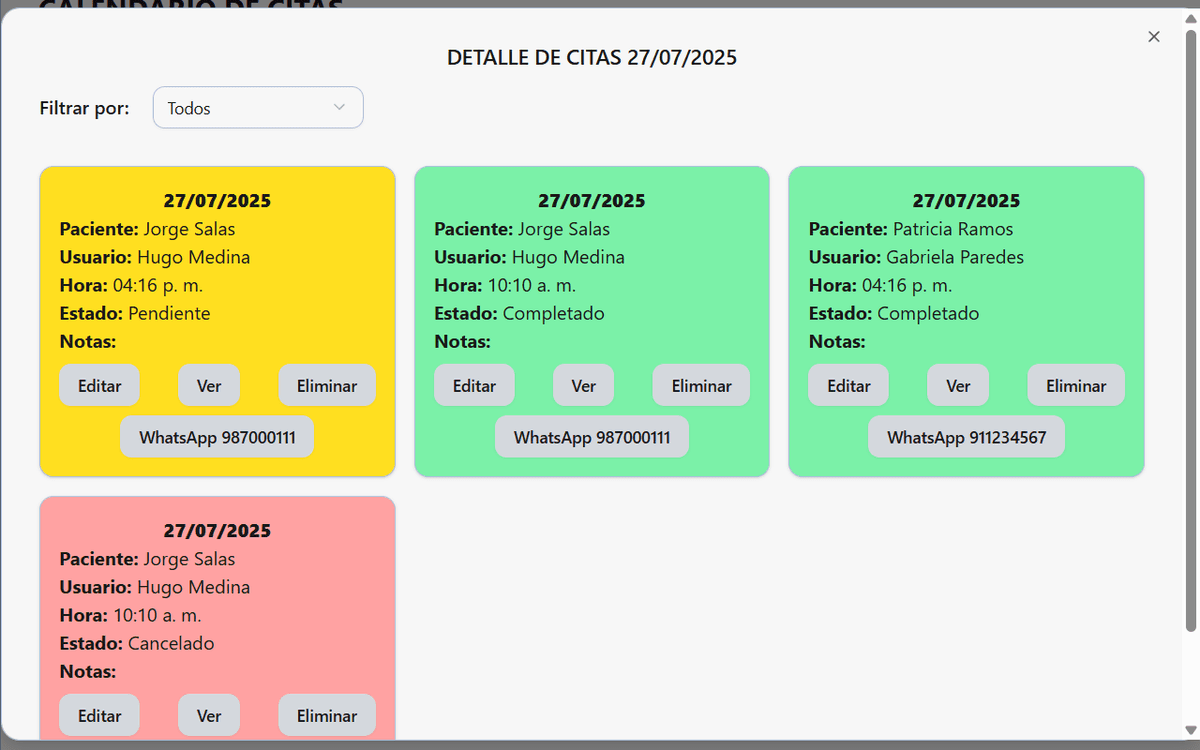
Task: Close the appointment details dialog
Action: [x=1153, y=36]
